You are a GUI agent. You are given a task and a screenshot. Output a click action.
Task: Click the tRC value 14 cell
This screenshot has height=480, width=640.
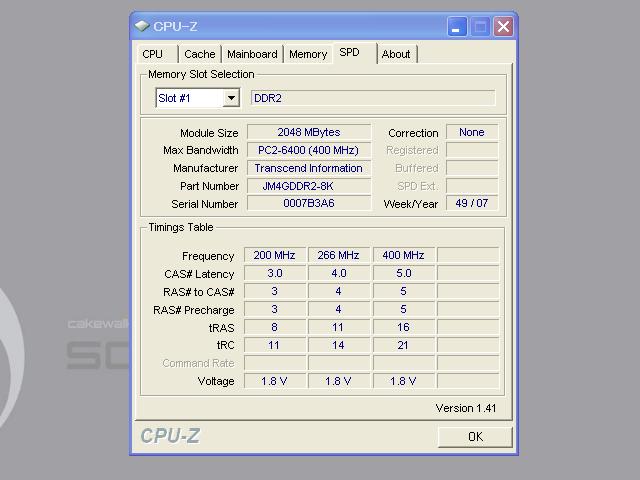[339, 345]
